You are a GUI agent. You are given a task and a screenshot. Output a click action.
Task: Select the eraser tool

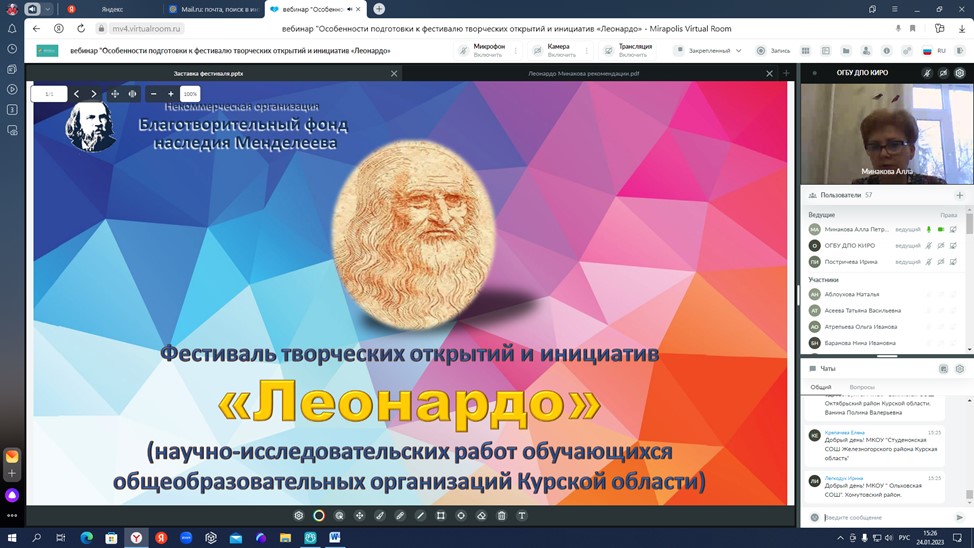[x=481, y=516]
